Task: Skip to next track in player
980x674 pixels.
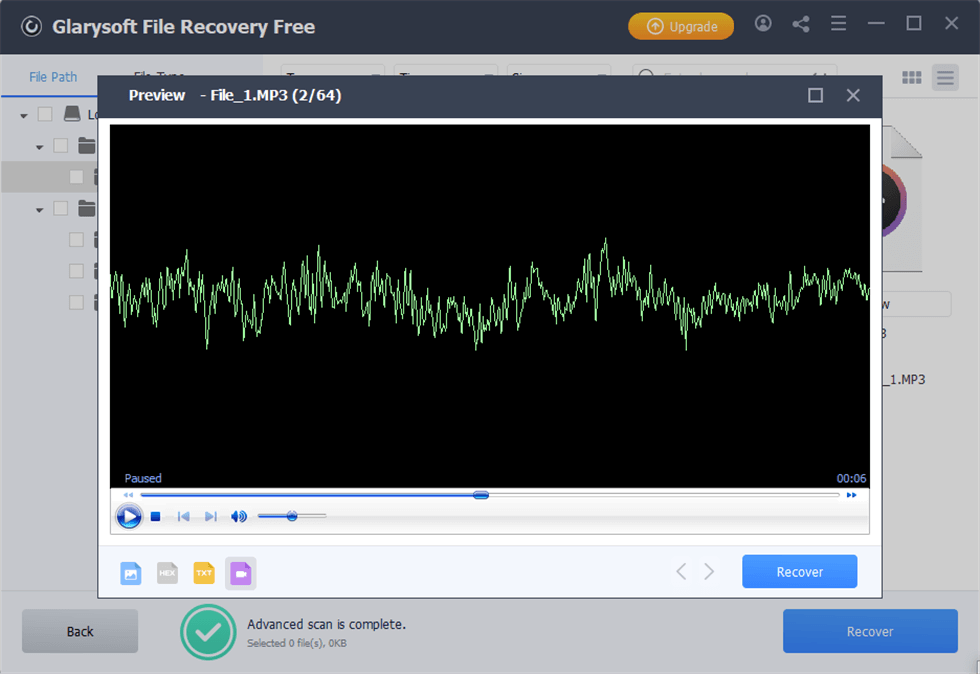Action: tap(210, 517)
